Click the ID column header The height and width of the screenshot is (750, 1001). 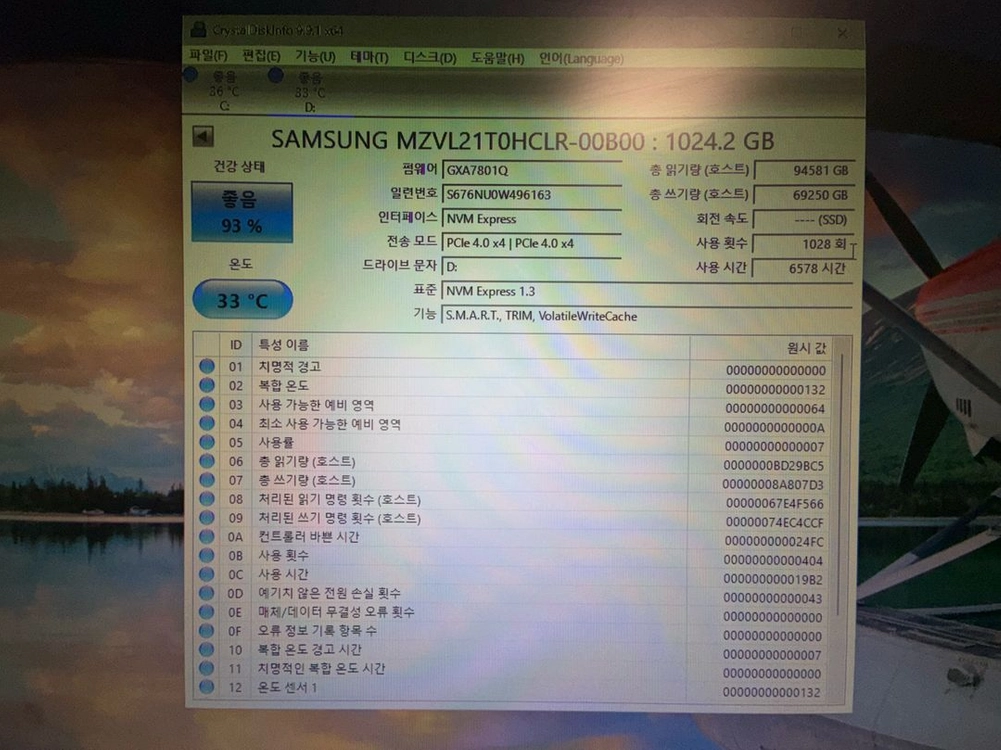click(236, 345)
